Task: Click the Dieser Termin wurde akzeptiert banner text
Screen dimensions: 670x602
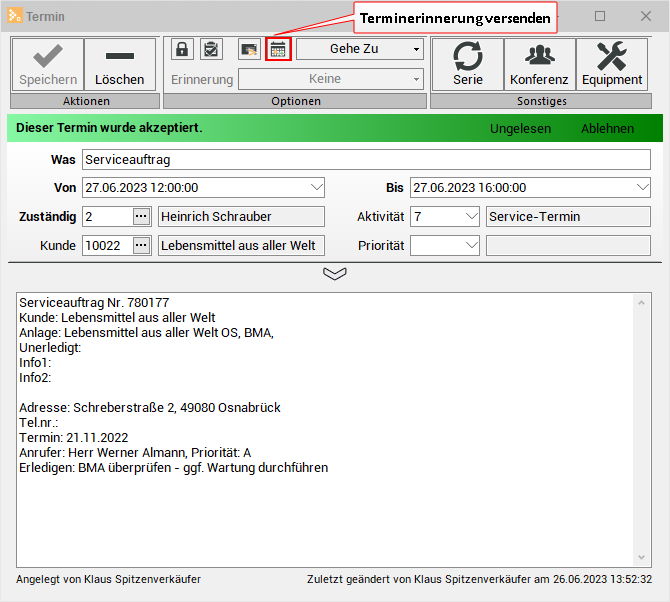Action: pos(109,128)
